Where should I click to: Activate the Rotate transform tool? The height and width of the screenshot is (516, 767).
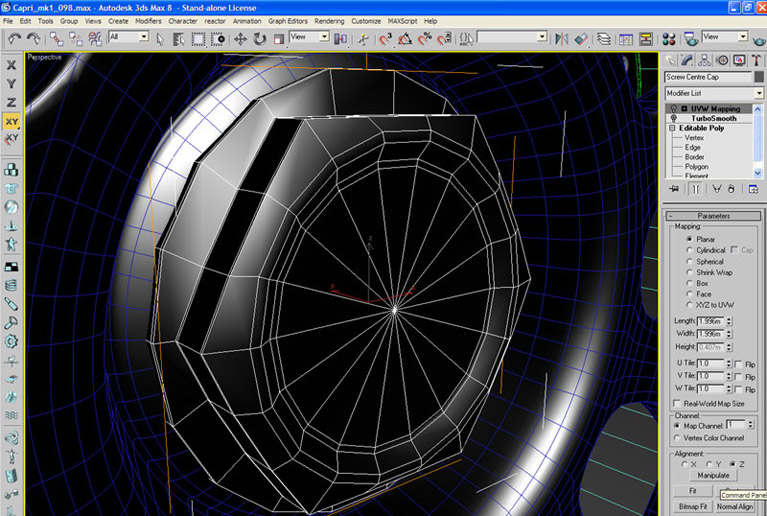pos(260,38)
